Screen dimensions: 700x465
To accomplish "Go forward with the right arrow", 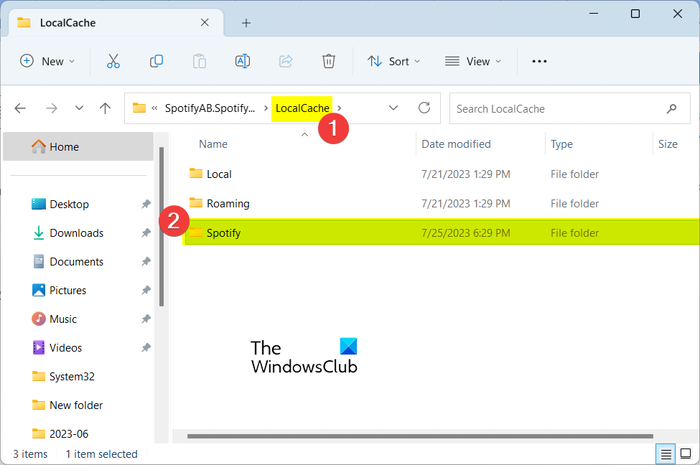I will (52, 108).
